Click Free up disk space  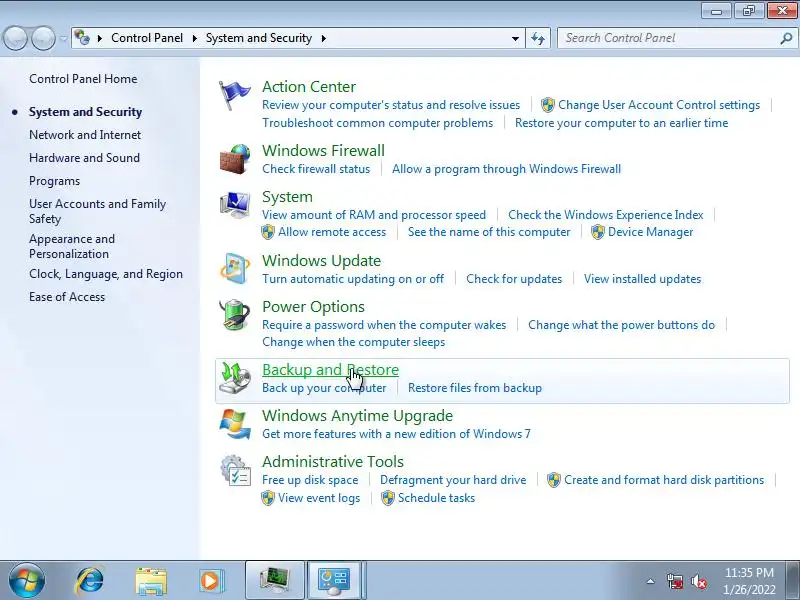pos(310,480)
